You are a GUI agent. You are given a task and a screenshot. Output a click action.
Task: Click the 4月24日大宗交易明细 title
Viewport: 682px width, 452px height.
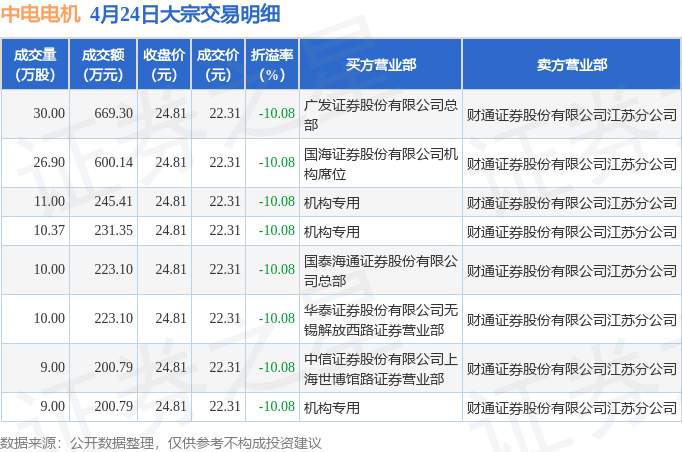coord(185,14)
